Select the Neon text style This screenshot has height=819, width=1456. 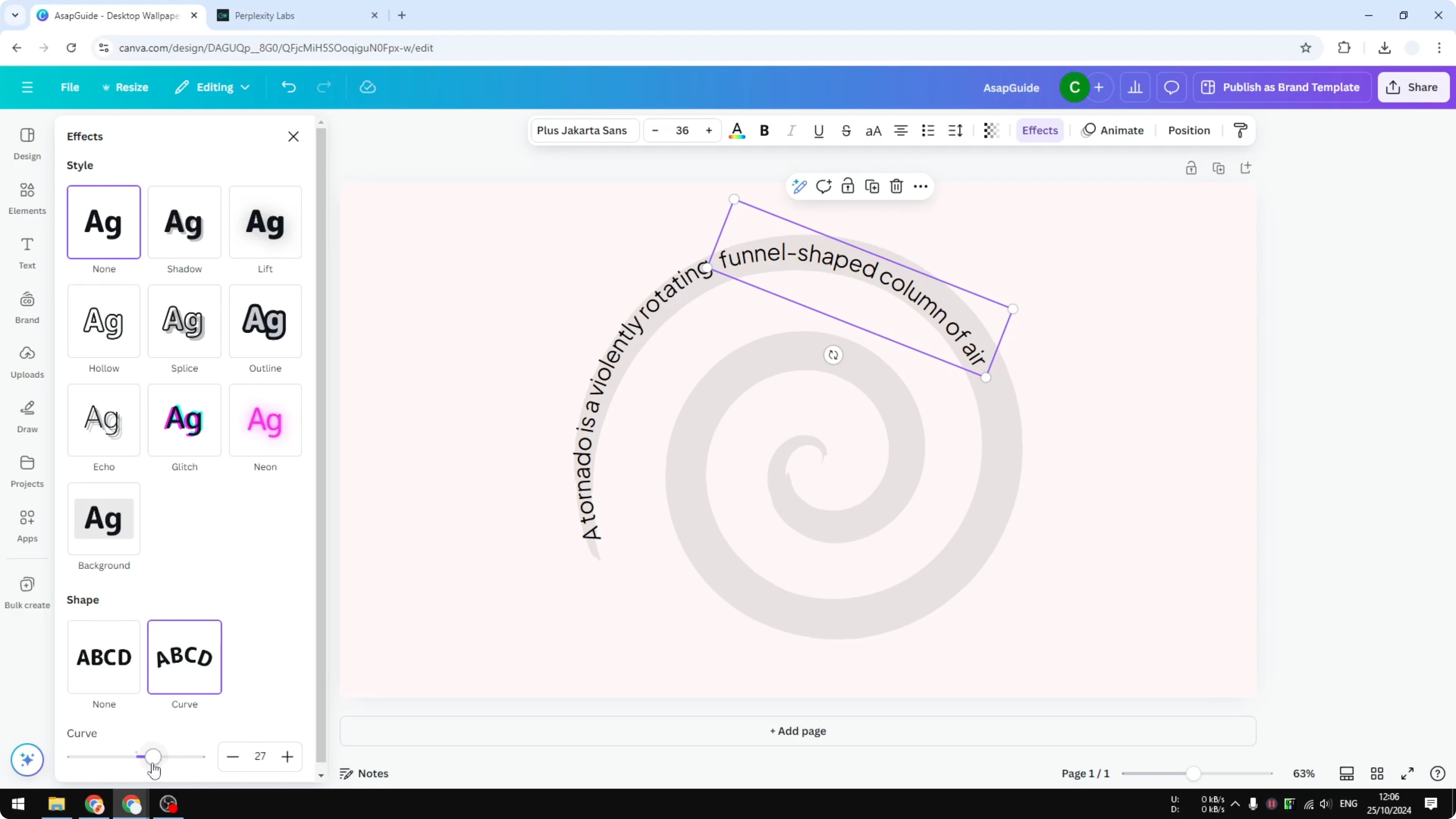click(x=265, y=421)
